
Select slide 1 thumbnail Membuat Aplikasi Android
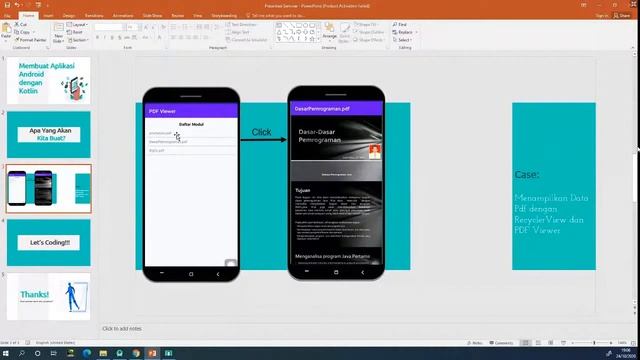click(x=49, y=80)
